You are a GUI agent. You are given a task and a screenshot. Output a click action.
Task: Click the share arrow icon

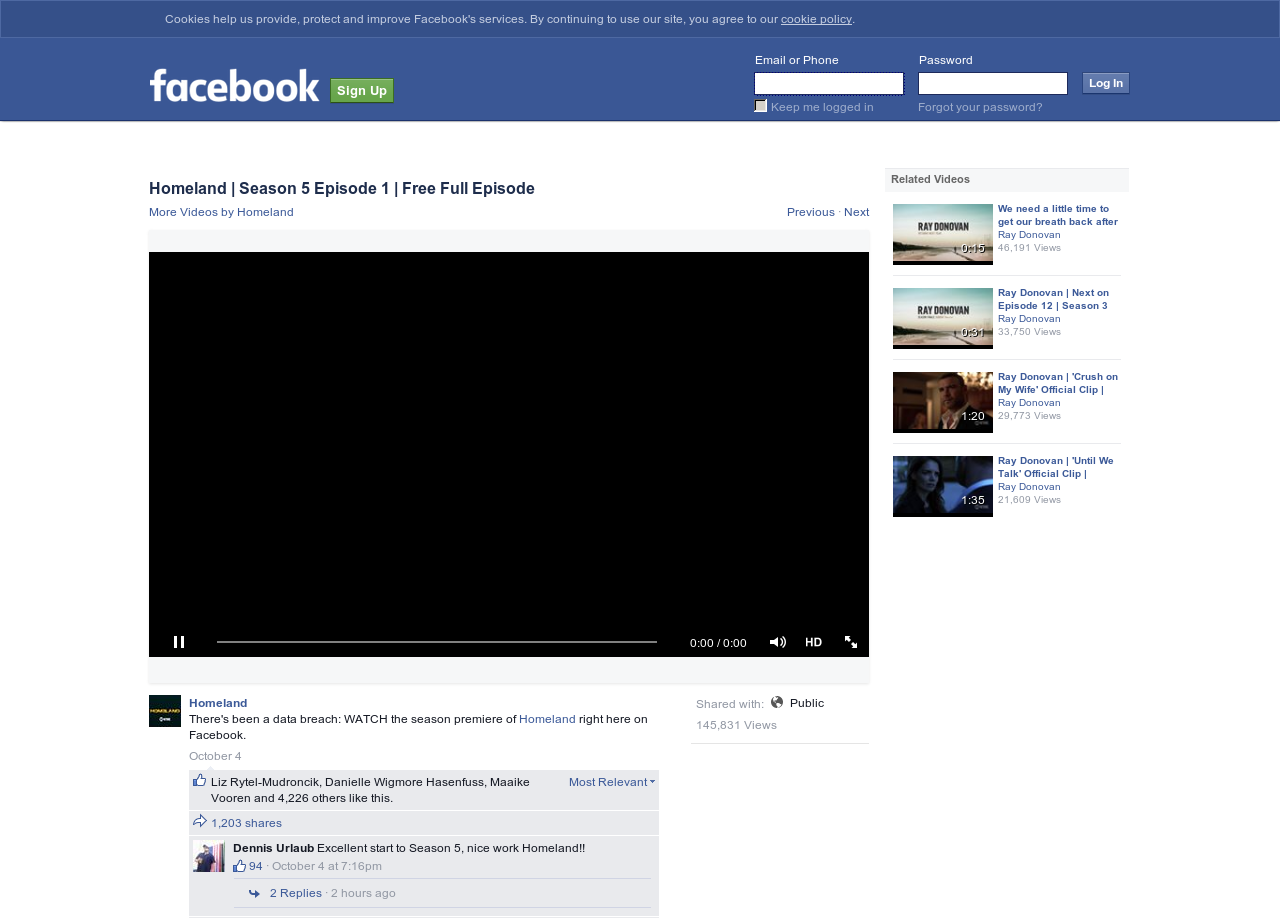click(200, 821)
